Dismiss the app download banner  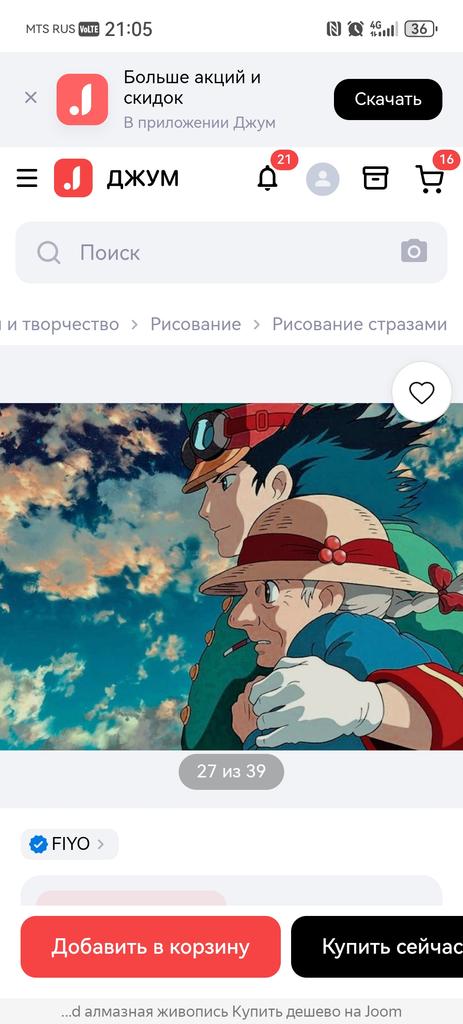click(x=31, y=98)
